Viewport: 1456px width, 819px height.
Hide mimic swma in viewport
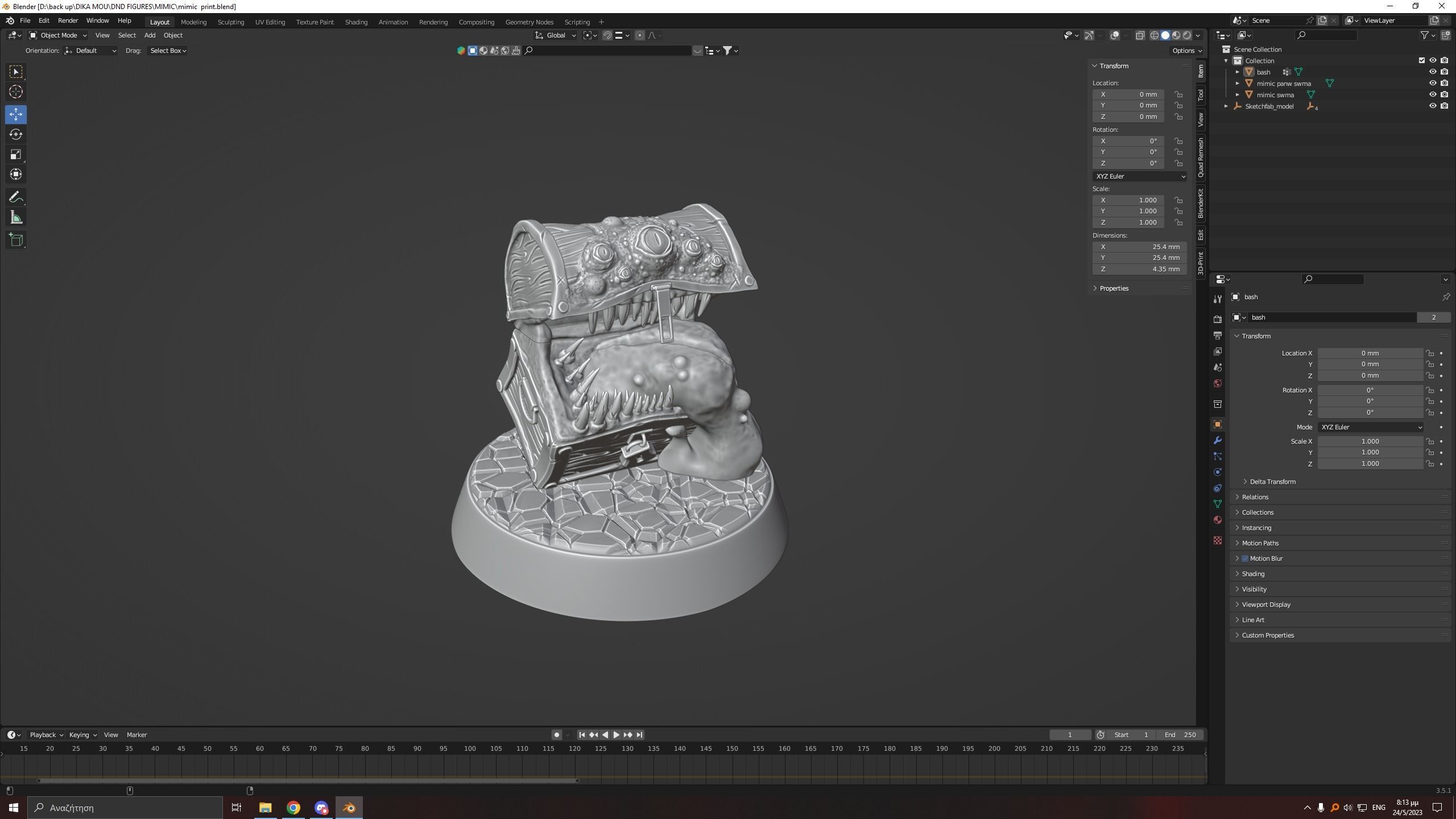pos(1433,94)
